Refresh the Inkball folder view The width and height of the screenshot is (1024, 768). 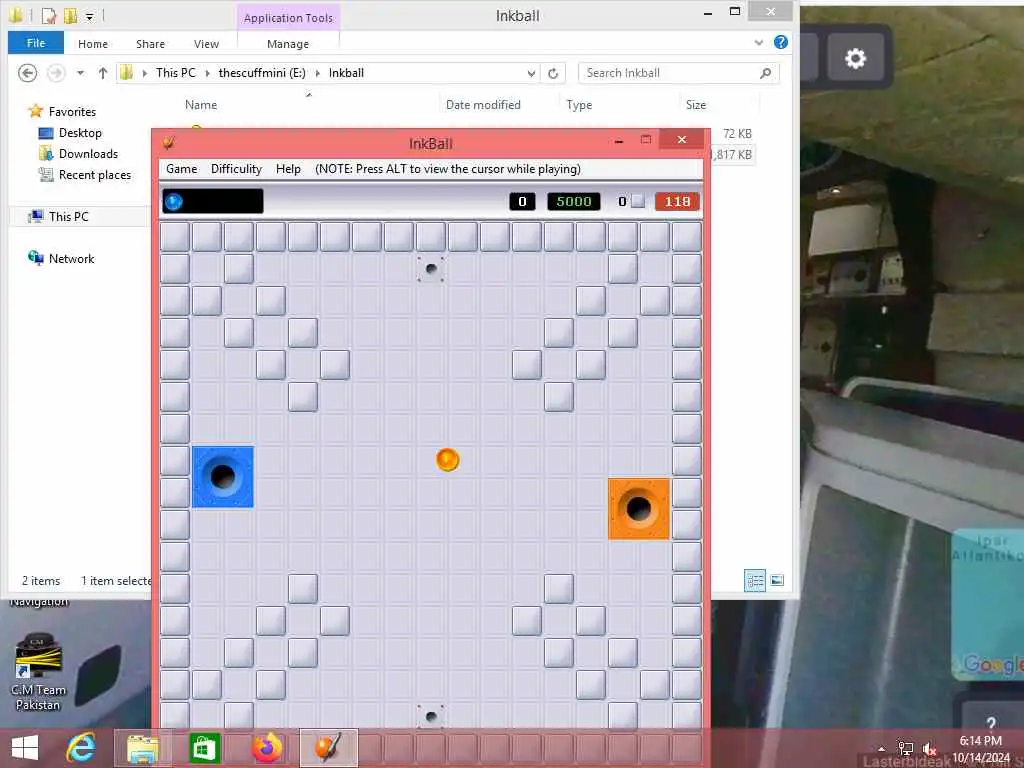[553, 73]
